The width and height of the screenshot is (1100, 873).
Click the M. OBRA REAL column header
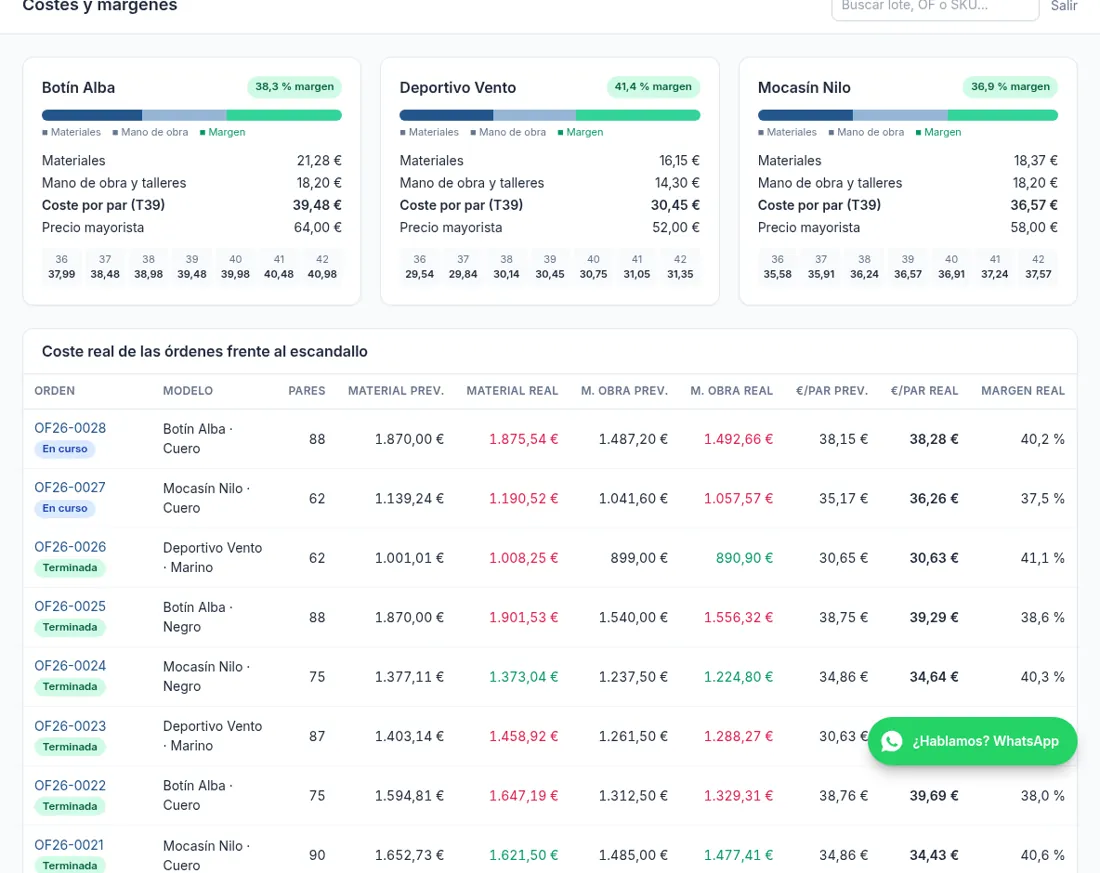pos(732,391)
